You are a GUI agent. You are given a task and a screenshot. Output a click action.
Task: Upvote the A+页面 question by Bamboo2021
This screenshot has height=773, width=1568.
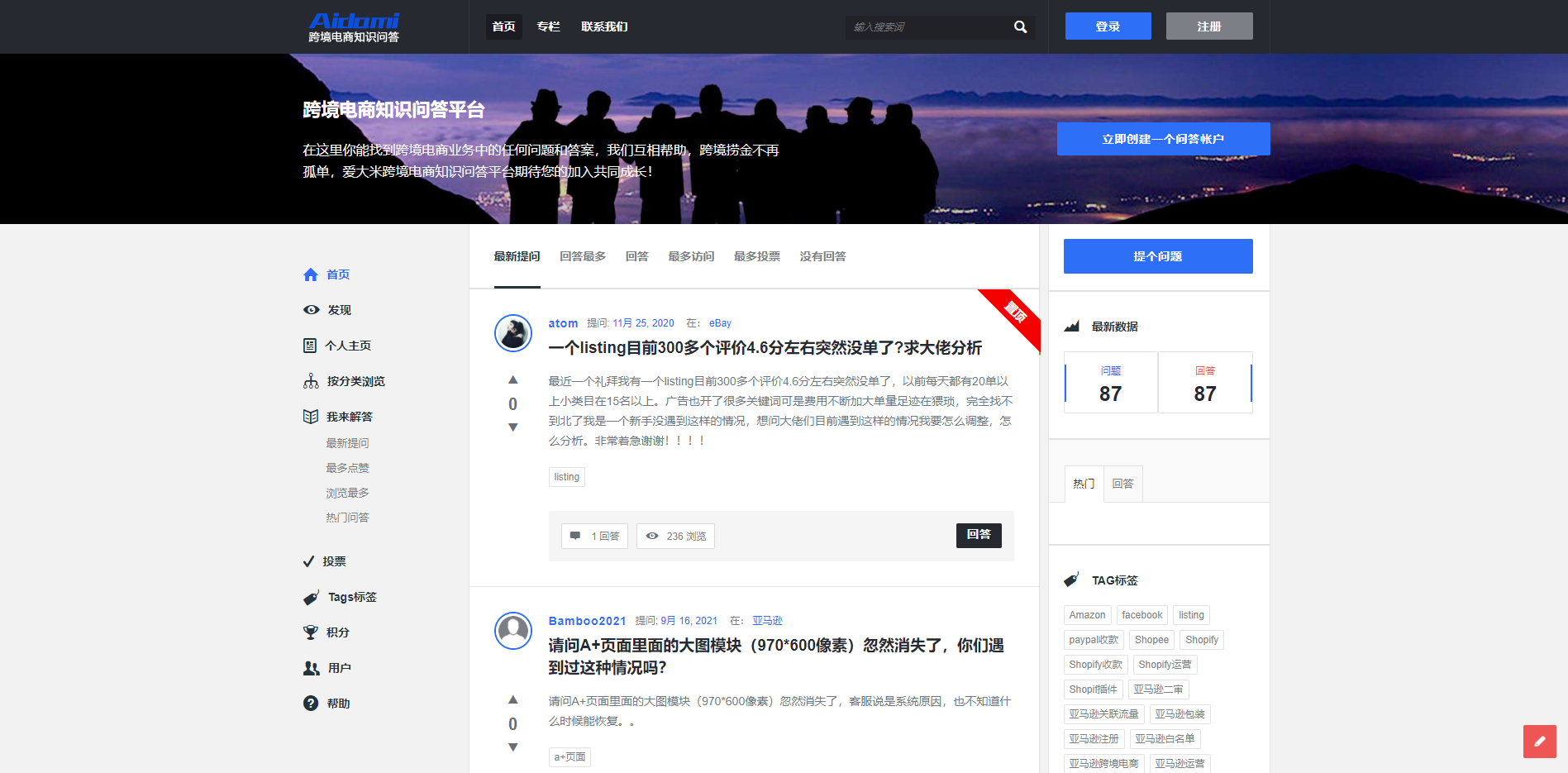513,699
